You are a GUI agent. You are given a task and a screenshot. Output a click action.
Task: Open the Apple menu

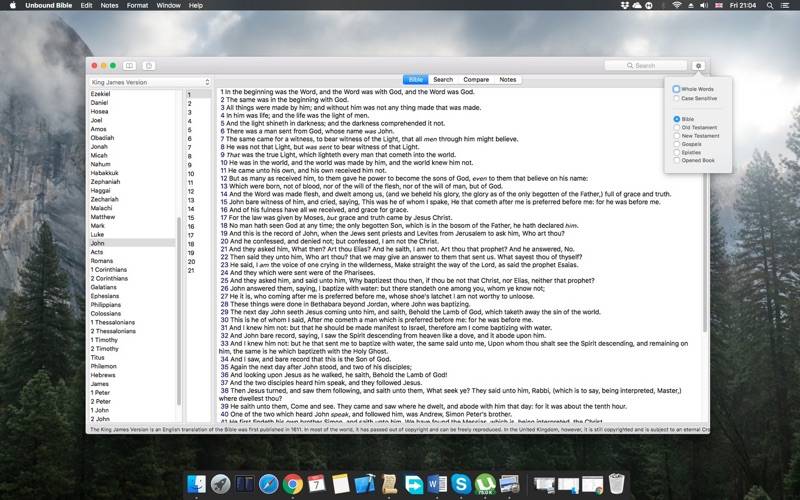pyautogui.click(x=13, y=5)
